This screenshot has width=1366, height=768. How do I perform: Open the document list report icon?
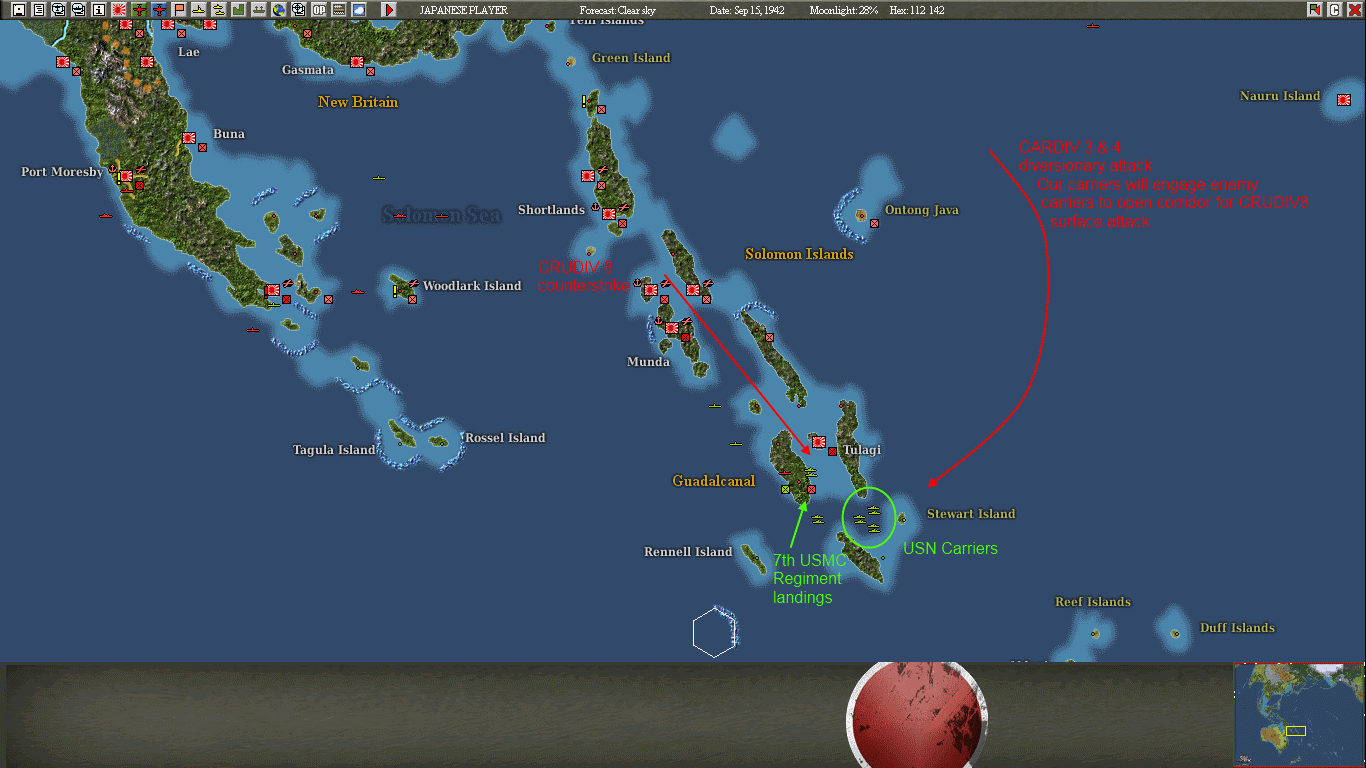tap(37, 10)
